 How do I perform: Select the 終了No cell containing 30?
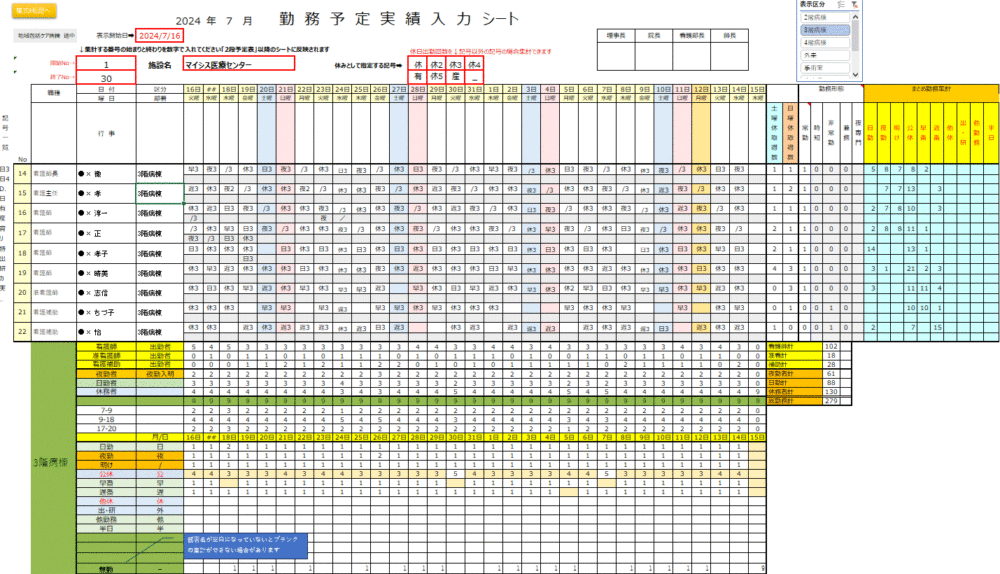[x=106, y=78]
